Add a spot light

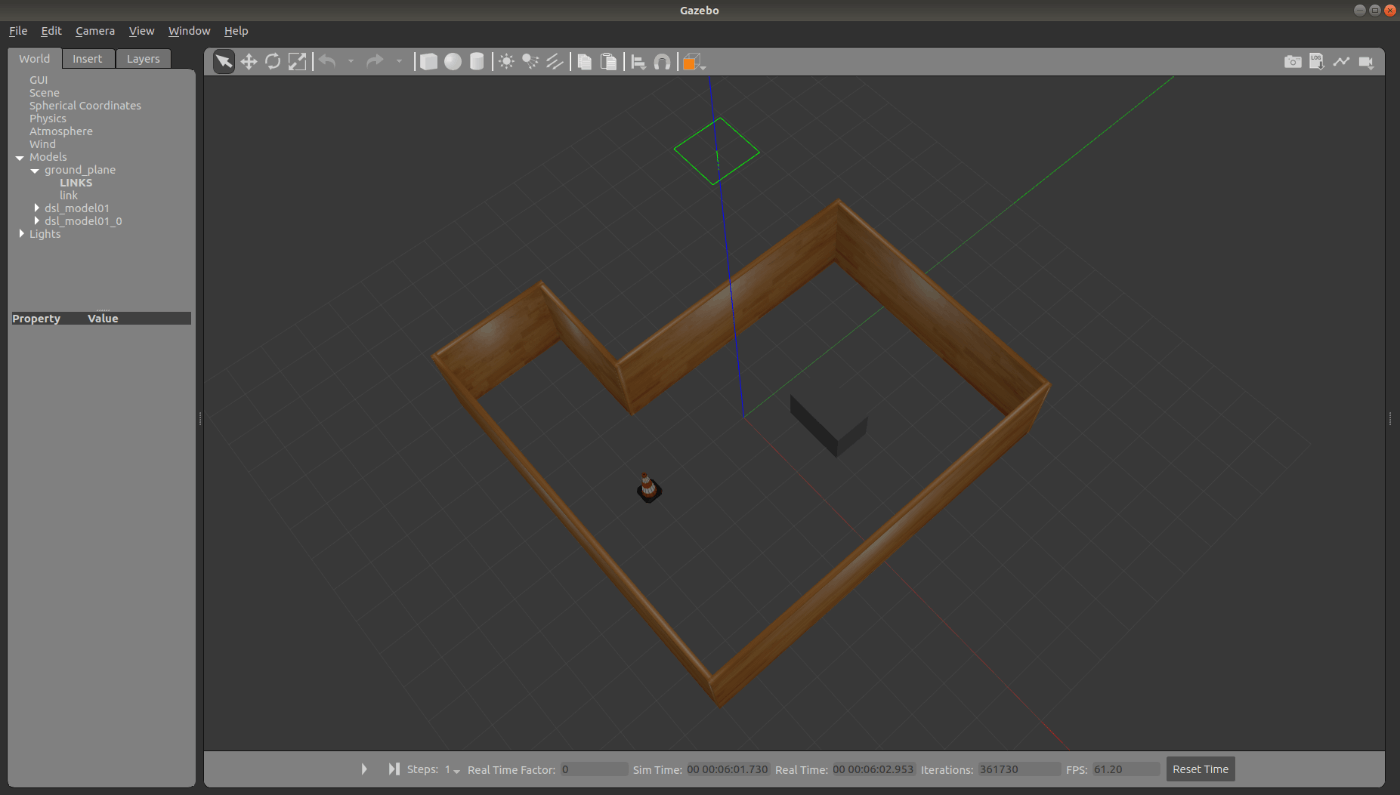(x=531, y=62)
